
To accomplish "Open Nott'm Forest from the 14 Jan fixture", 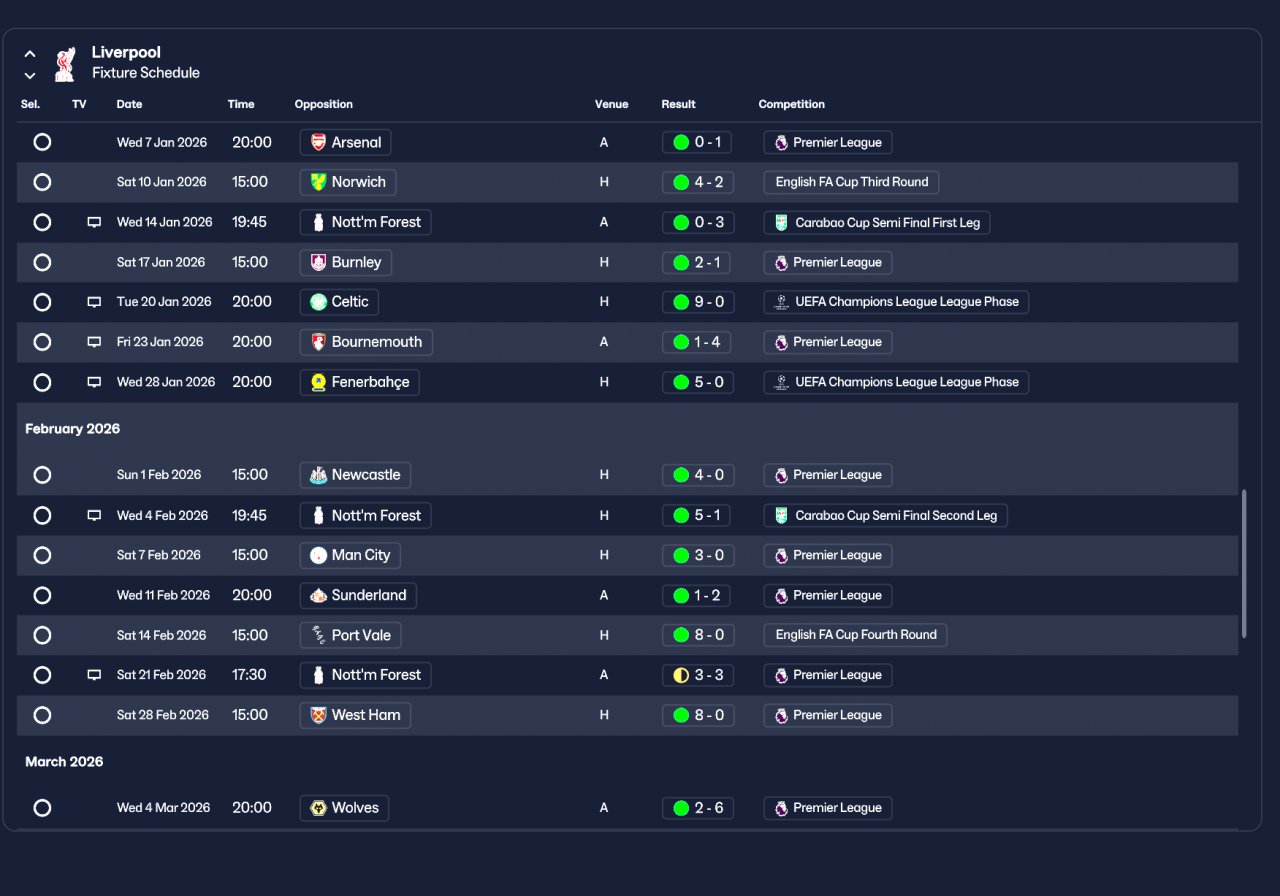I will (365, 222).
